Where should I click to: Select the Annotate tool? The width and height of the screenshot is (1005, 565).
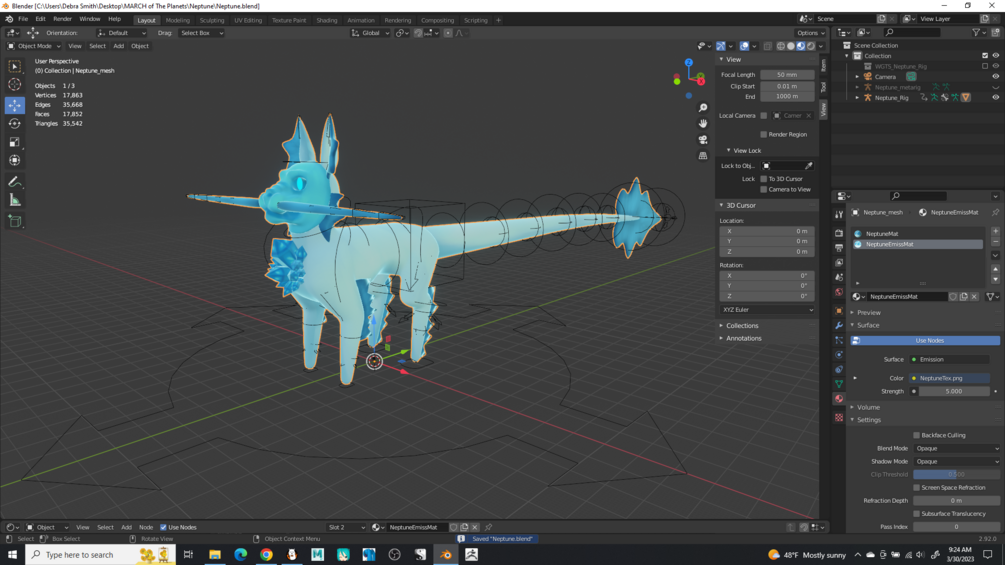(x=14, y=182)
